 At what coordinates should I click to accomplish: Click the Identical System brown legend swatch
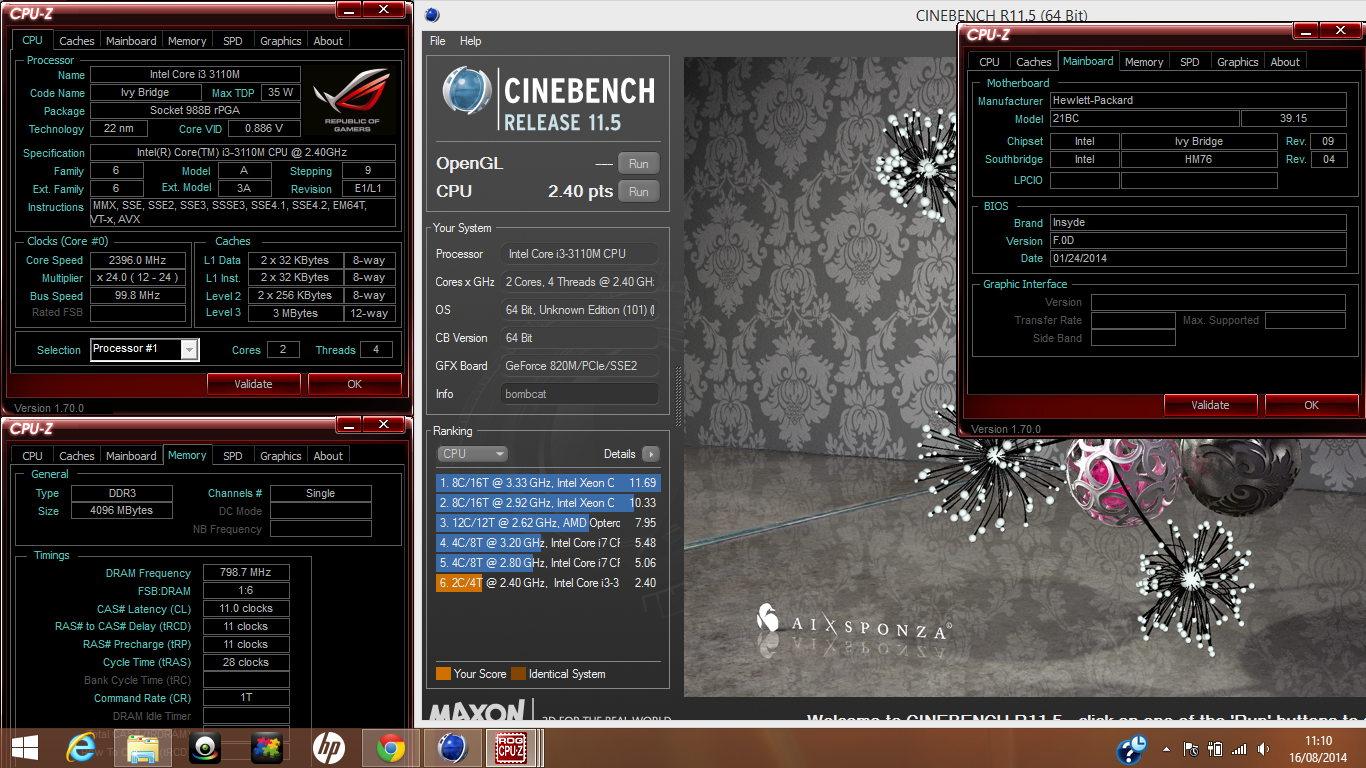point(518,674)
